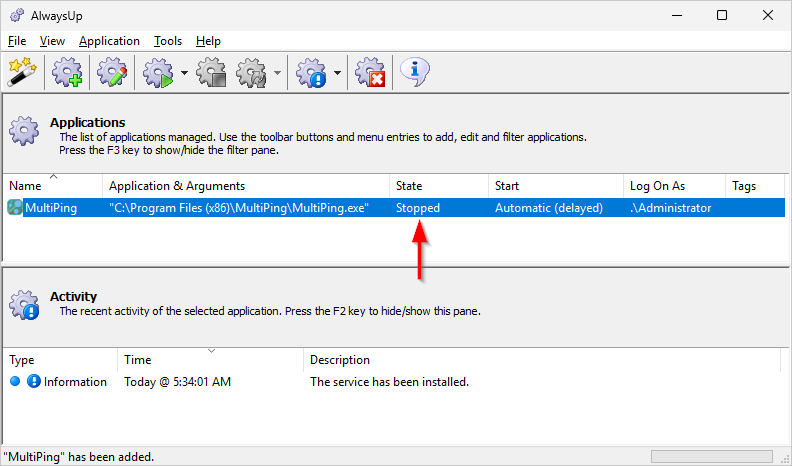Open the Start application dropdown arrow
792x466 pixels.
click(184, 73)
